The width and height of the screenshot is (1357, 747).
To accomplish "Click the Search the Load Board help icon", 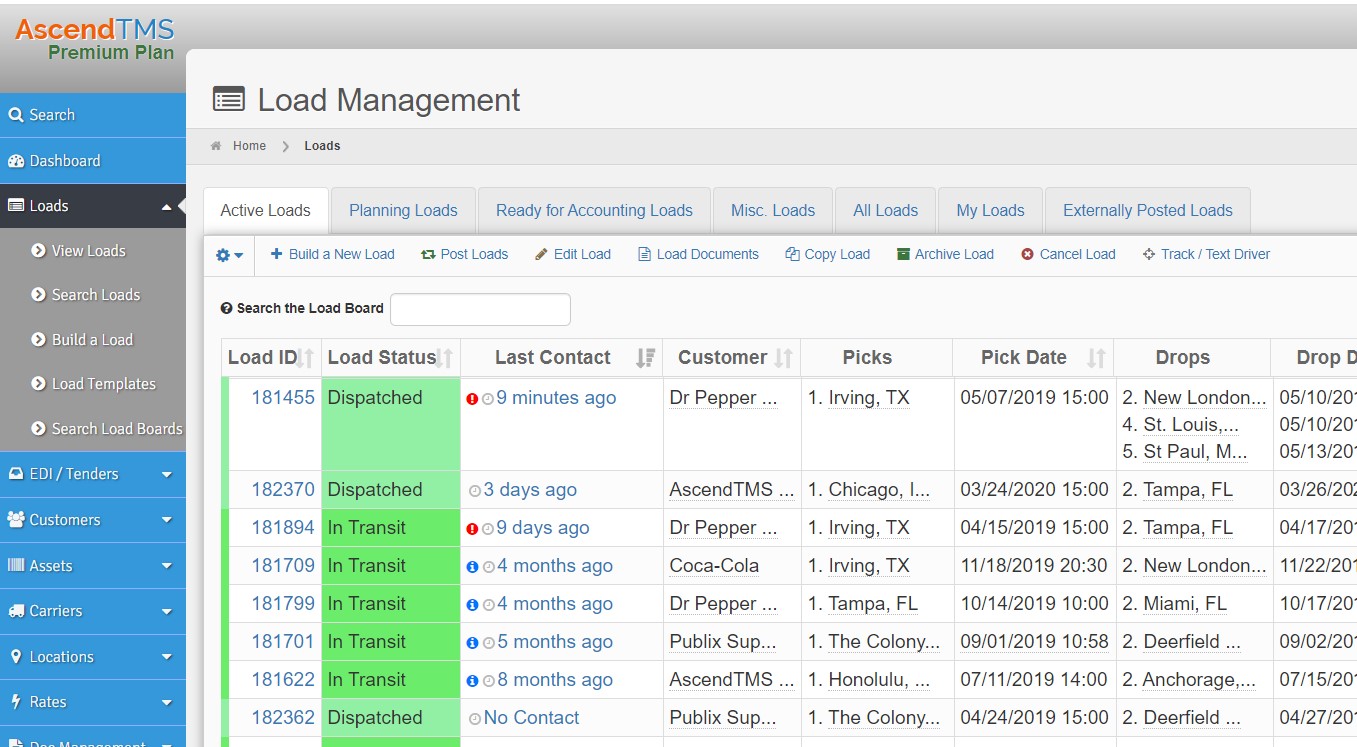I will click(x=226, y=309).
